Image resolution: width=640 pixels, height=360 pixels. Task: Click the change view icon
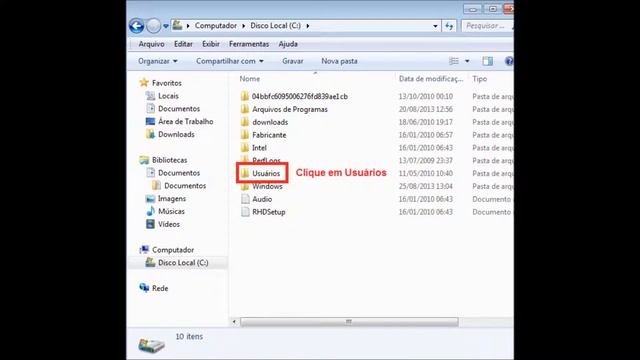[x=454, y=61]
